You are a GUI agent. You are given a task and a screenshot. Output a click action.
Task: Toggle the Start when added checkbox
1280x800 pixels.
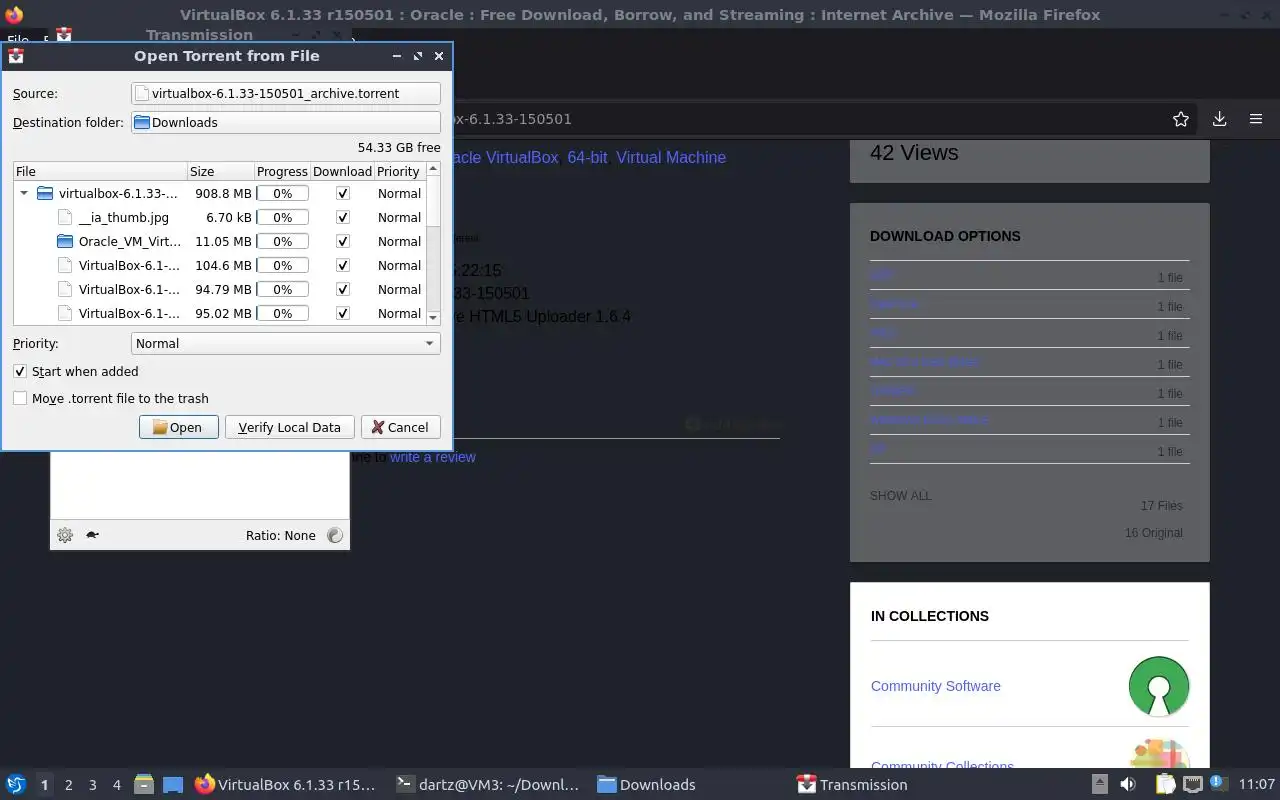point(20,371)
